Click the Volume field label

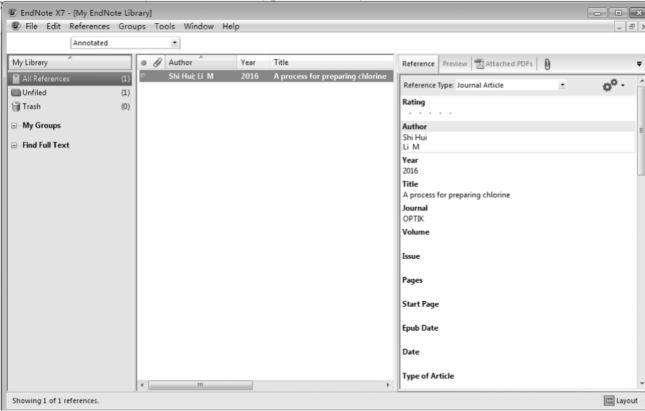[x=415, y=232]
